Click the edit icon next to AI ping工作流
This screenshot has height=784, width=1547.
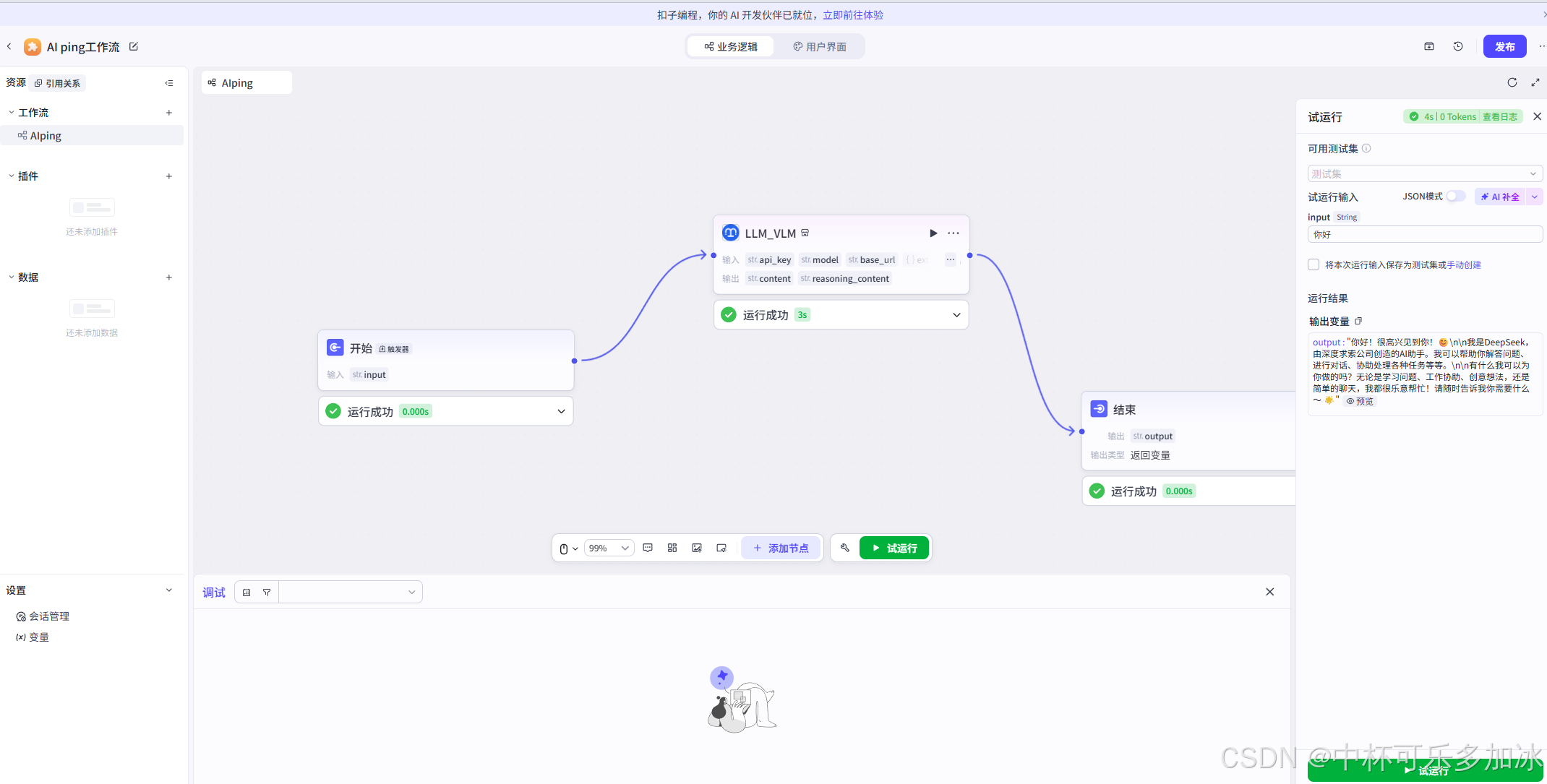[134, 46]
